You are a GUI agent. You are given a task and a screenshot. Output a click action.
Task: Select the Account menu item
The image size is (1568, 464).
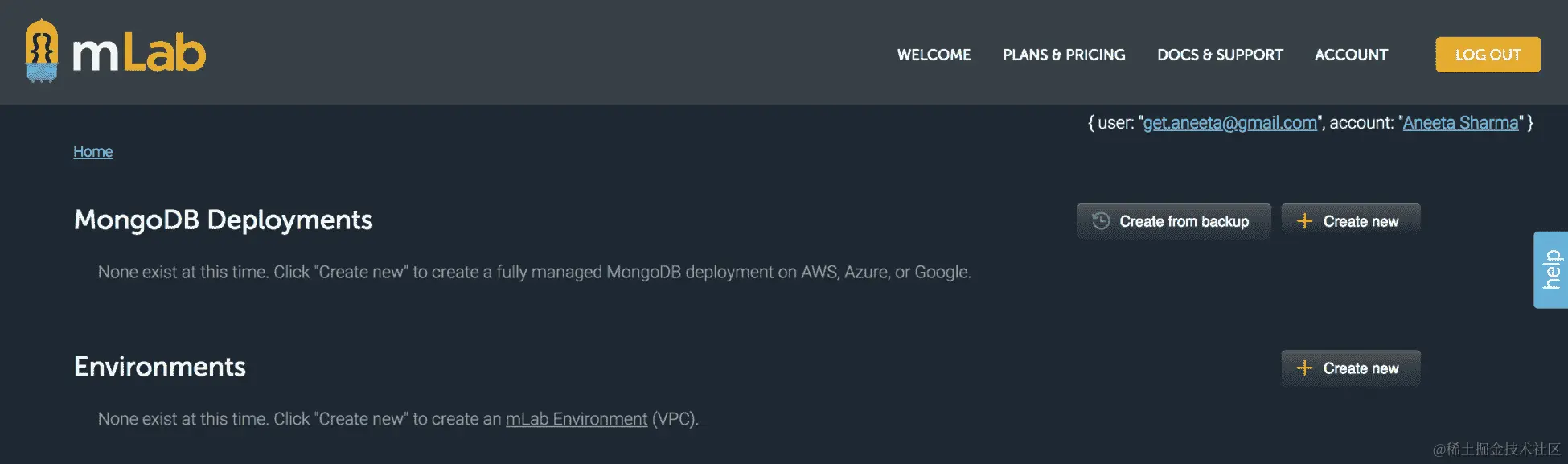coord(1351,55)
